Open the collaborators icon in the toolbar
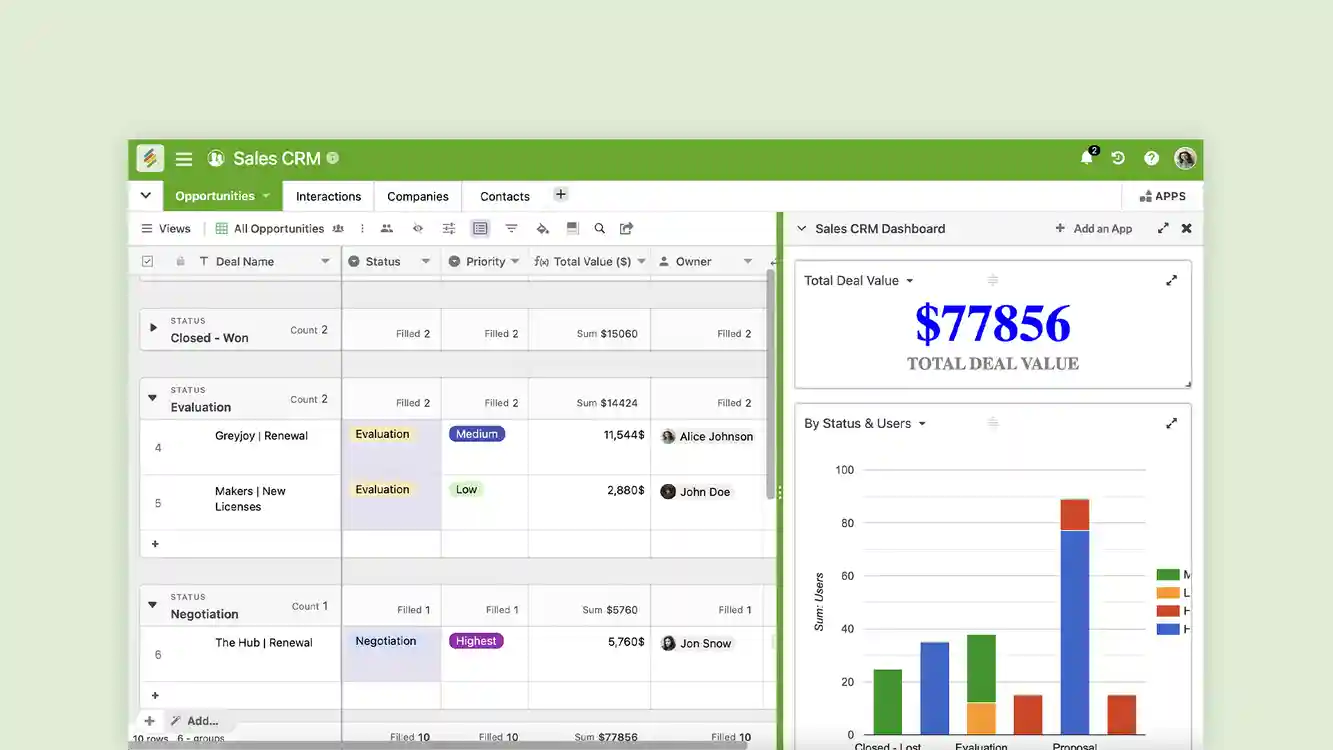This screenshot has width=1333, height=750. [x=387, y=228]
